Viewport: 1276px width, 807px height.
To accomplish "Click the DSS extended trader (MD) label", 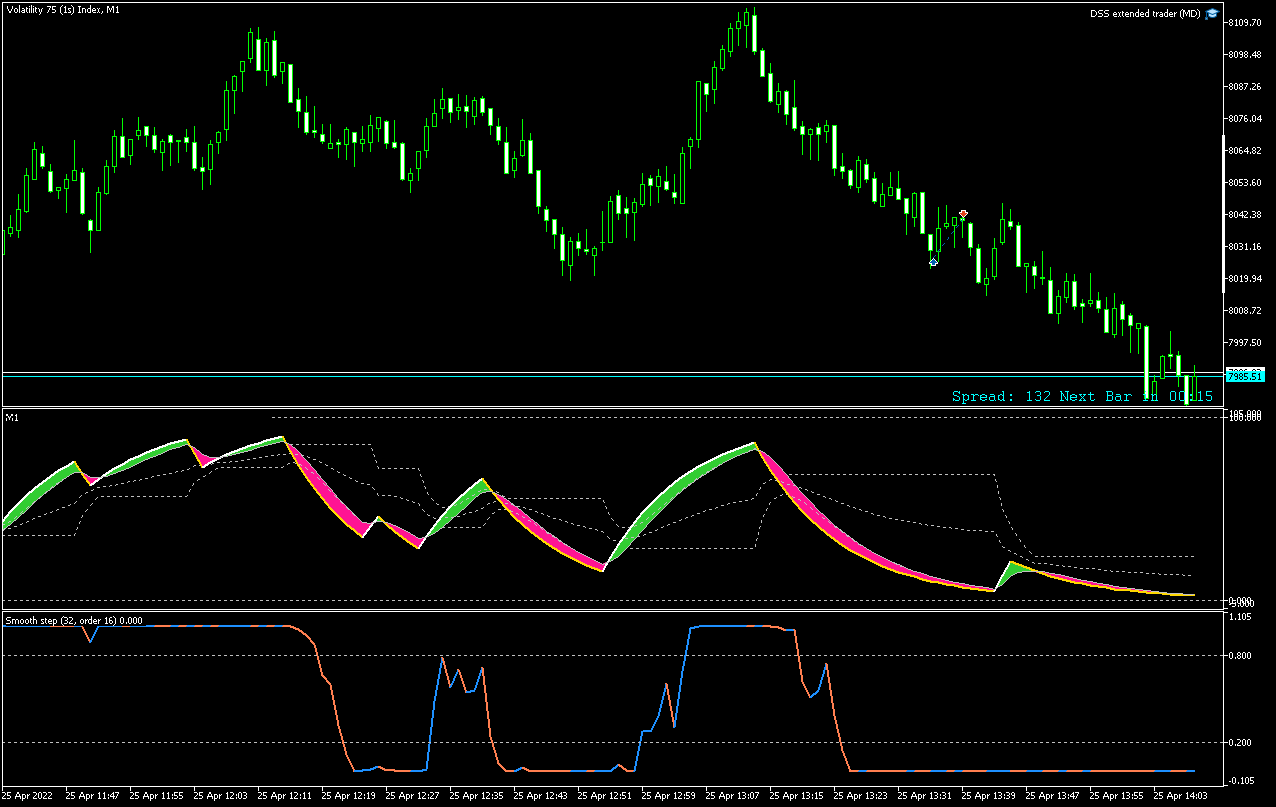I will point(1145,13).
